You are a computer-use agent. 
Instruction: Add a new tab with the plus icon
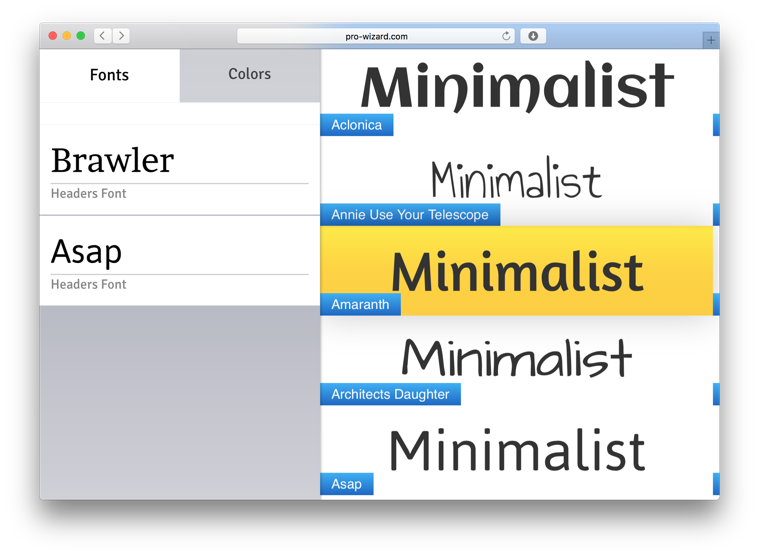711,40
